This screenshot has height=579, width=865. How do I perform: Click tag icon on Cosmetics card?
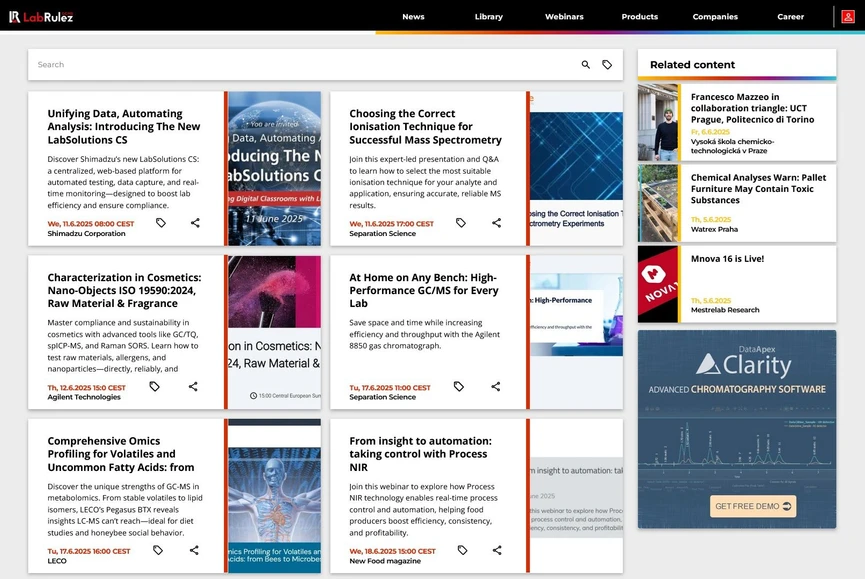coord(154,387)
